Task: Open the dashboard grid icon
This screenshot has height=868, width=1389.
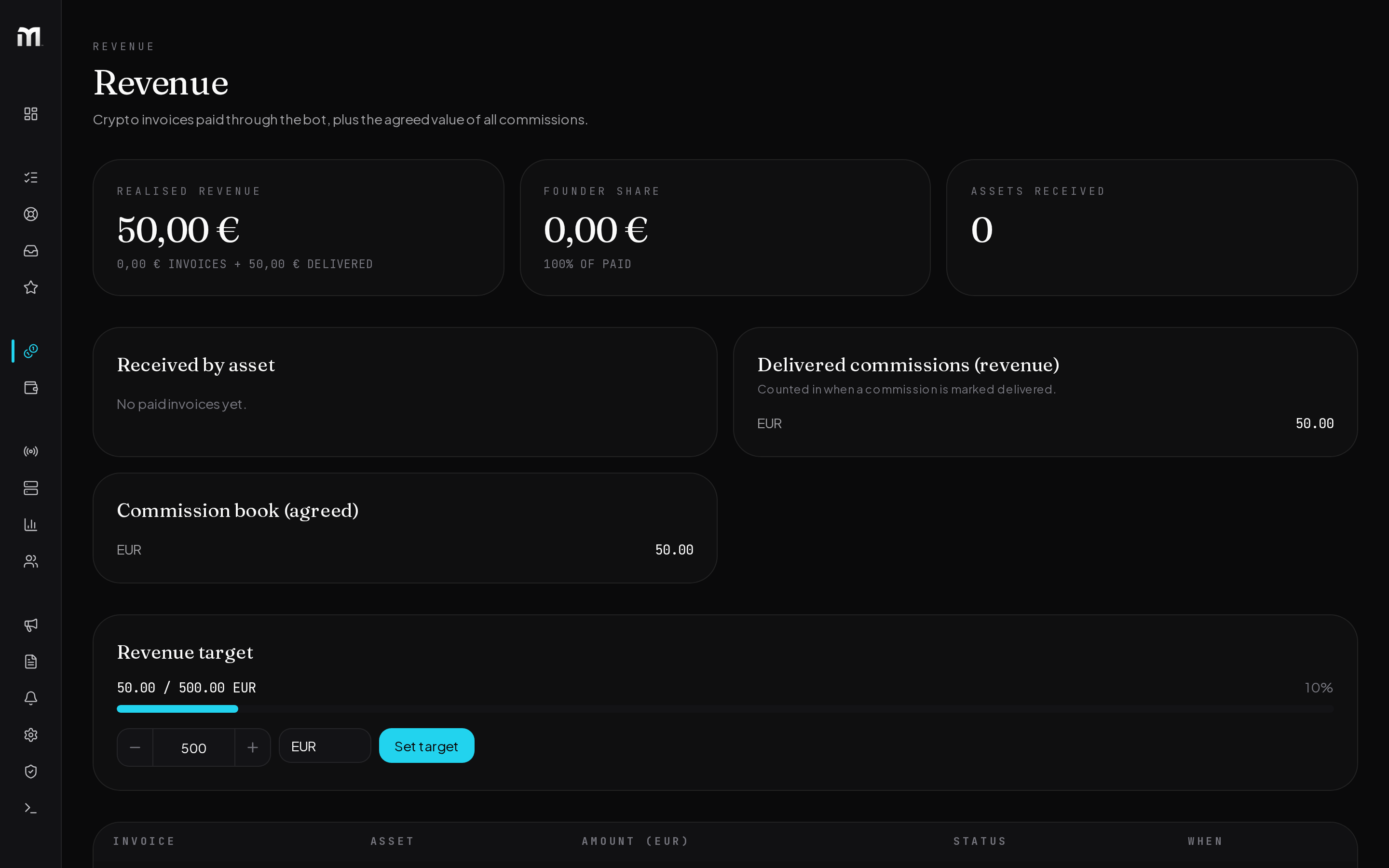Action: 31,114
